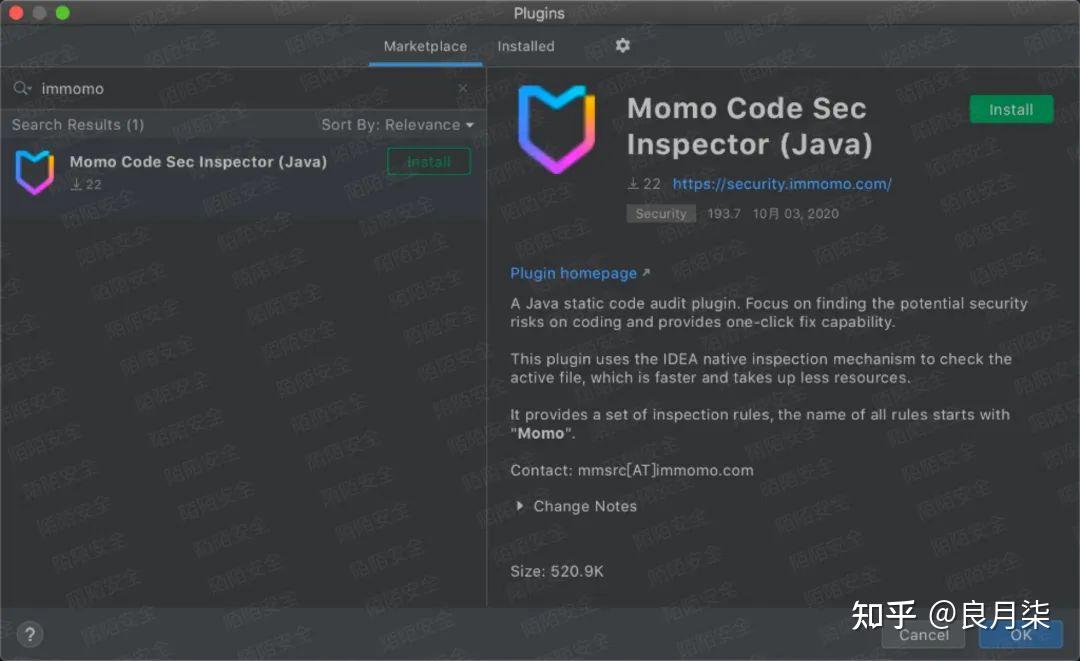Viewport: 1080px width, 661px height.
Task: Focus the plugin search field containing immomo
Action: click(x=241, y=88)
